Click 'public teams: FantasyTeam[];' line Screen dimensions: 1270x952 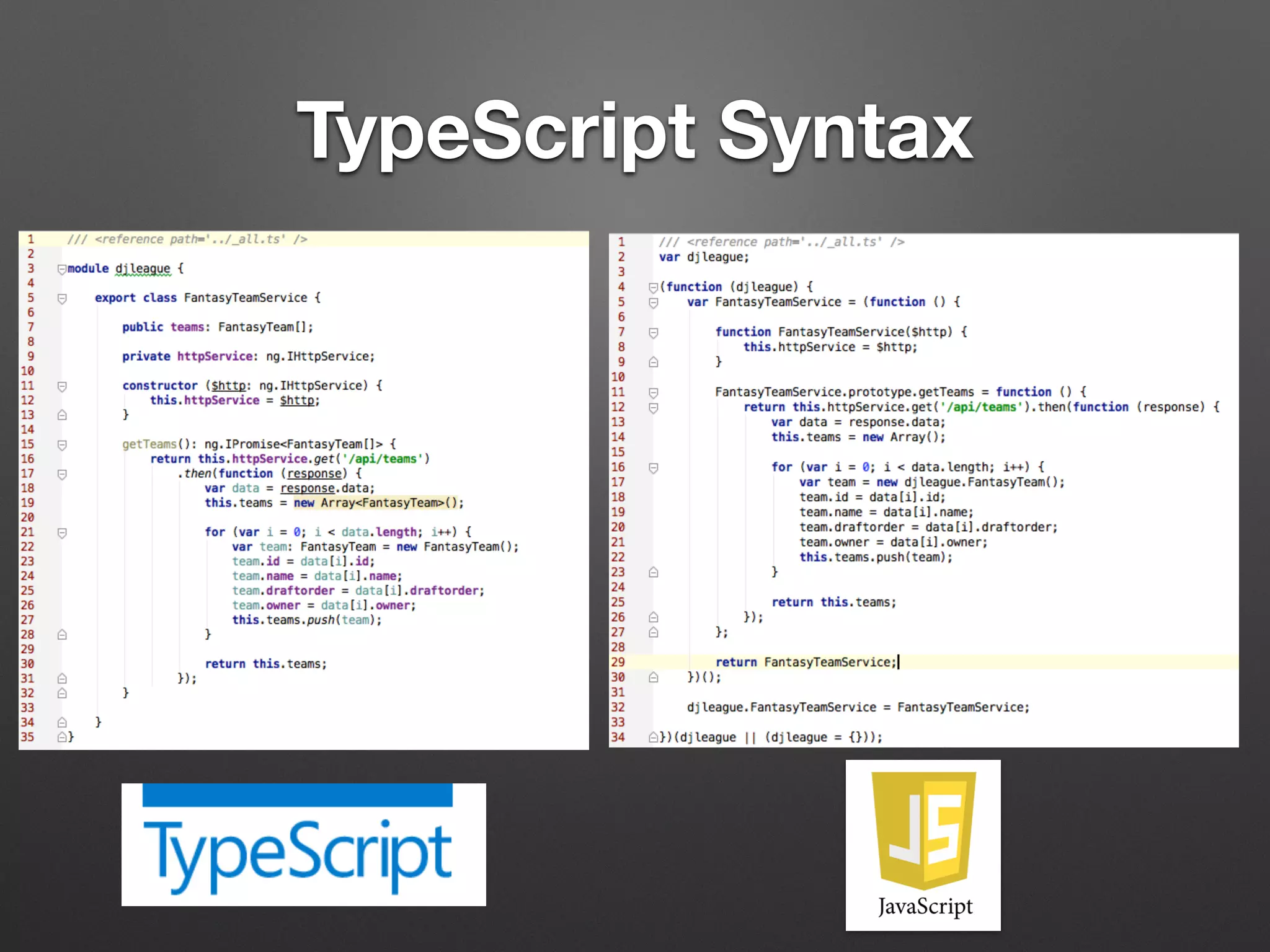pyautogui.click(x=218, y=327)
